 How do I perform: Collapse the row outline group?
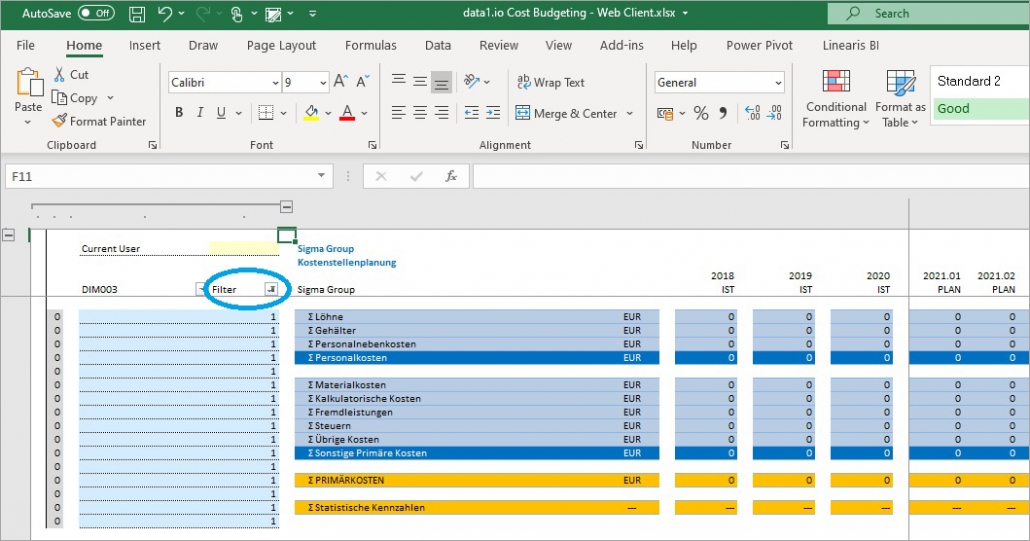pos(9,235)
